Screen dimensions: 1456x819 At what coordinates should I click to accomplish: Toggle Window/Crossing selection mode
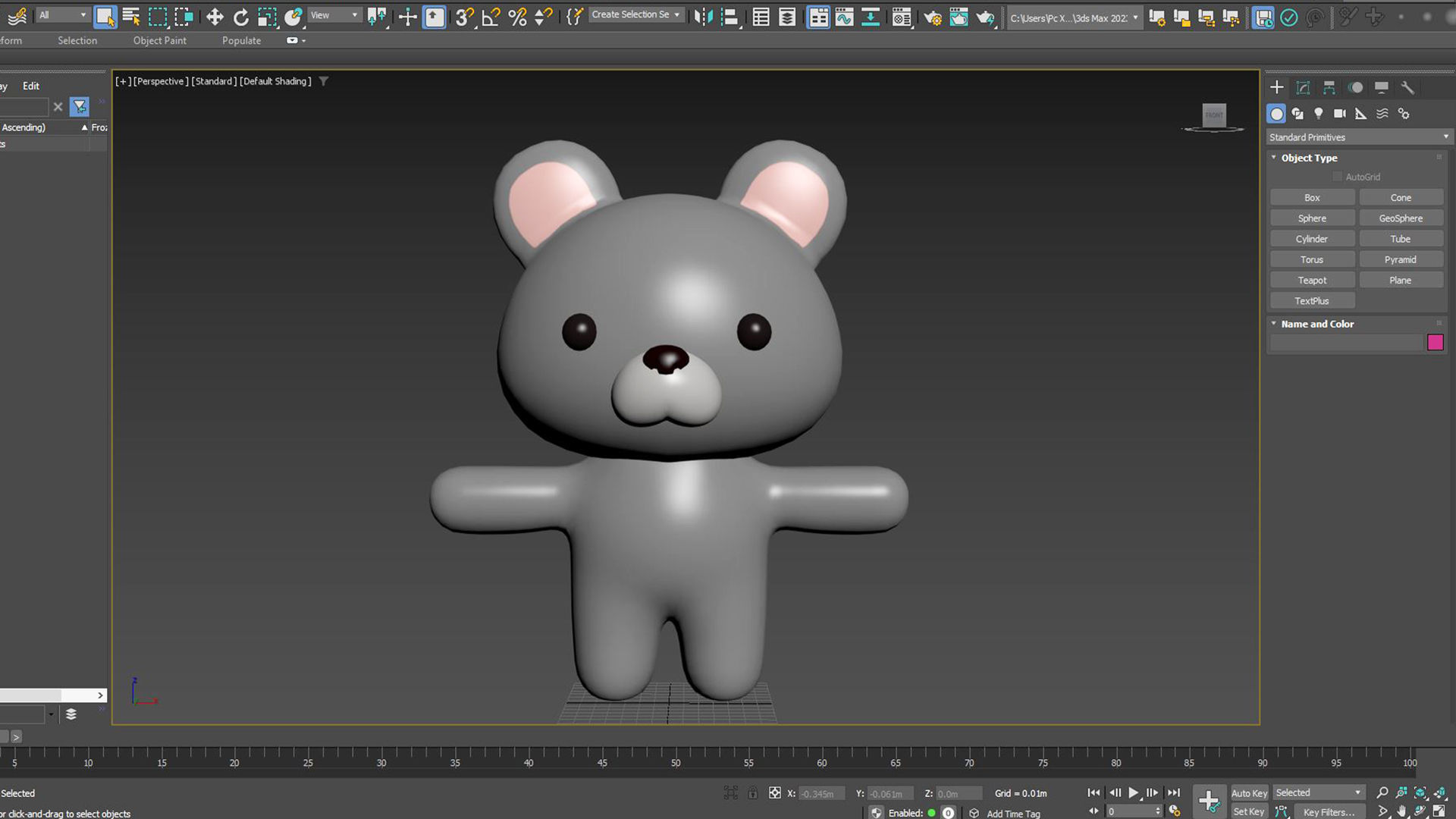click(184, 16)
